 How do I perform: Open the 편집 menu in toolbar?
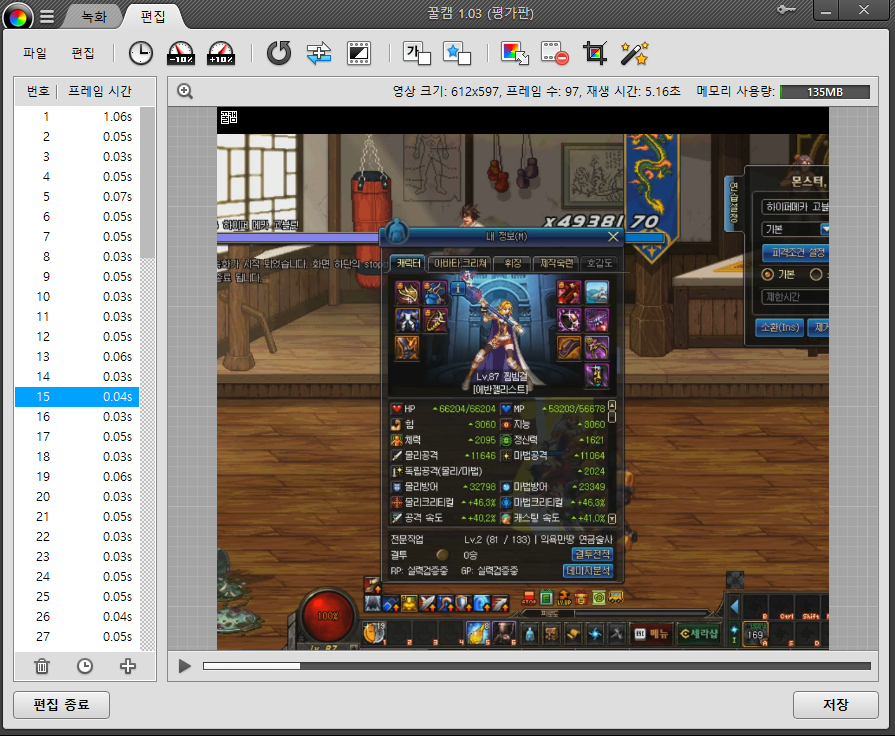click(x=83, y=53)
